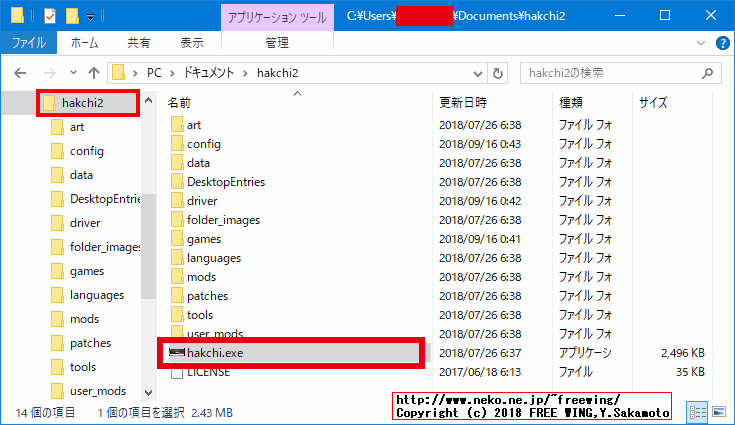Screen dimensions: 735x425
Task: Go back using the Back arrow
Action: pyautogui.click(x=21, y=73)
